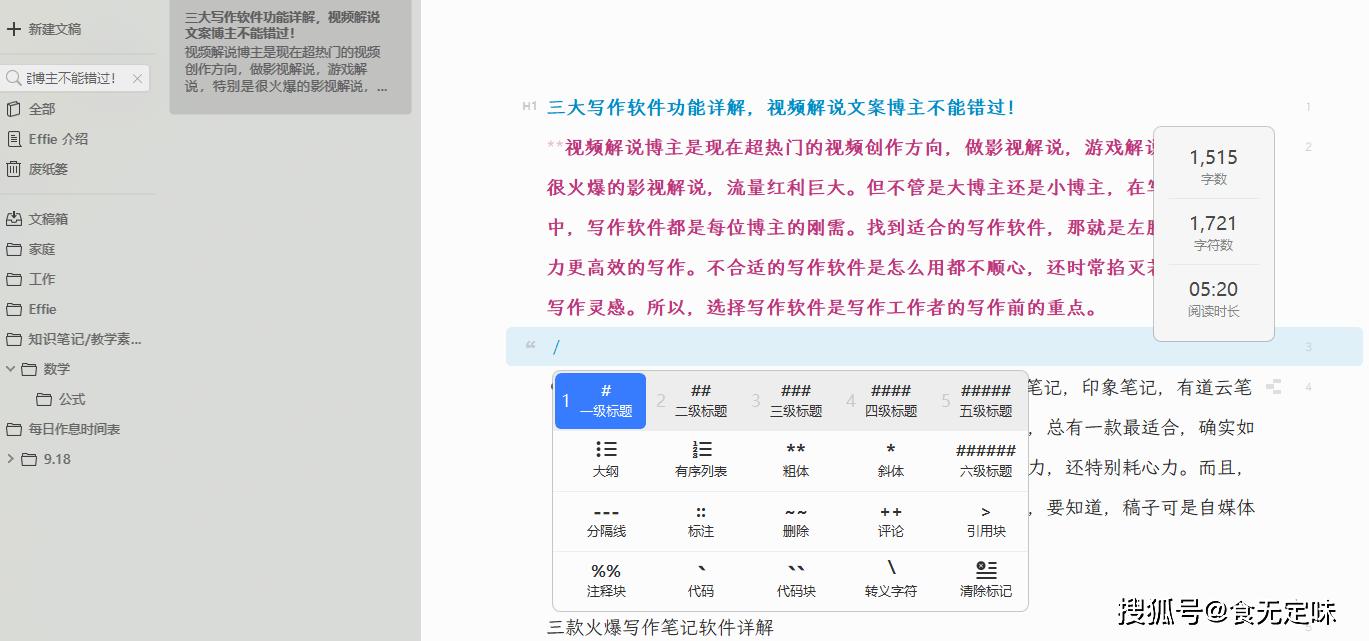Apply 删除 strikethrough formatting
This screenshot has height=641, width=1369.
[796, 520]
